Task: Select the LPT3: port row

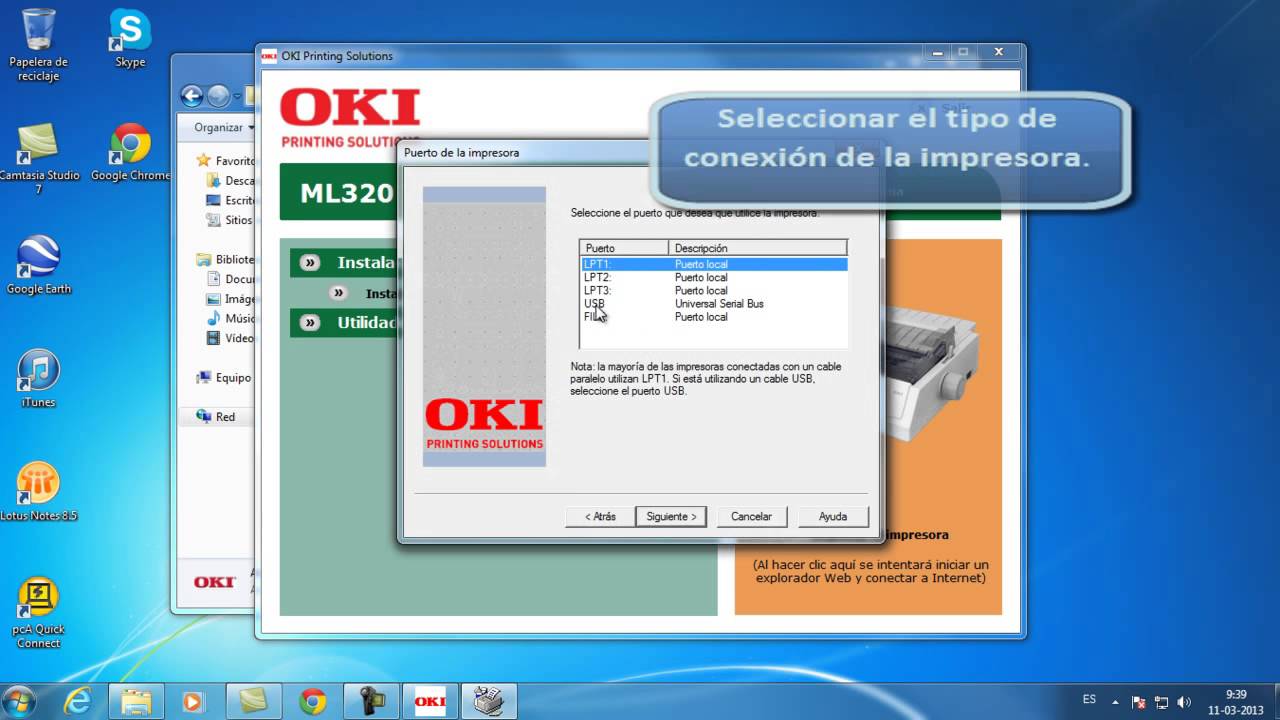Action: [x=714, y=290]
